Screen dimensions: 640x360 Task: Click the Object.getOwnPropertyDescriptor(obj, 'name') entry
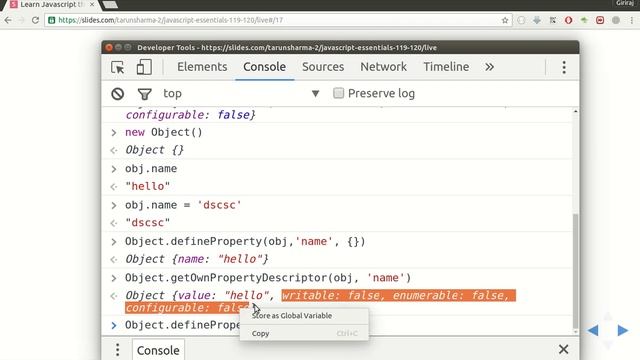pos(268,278)
